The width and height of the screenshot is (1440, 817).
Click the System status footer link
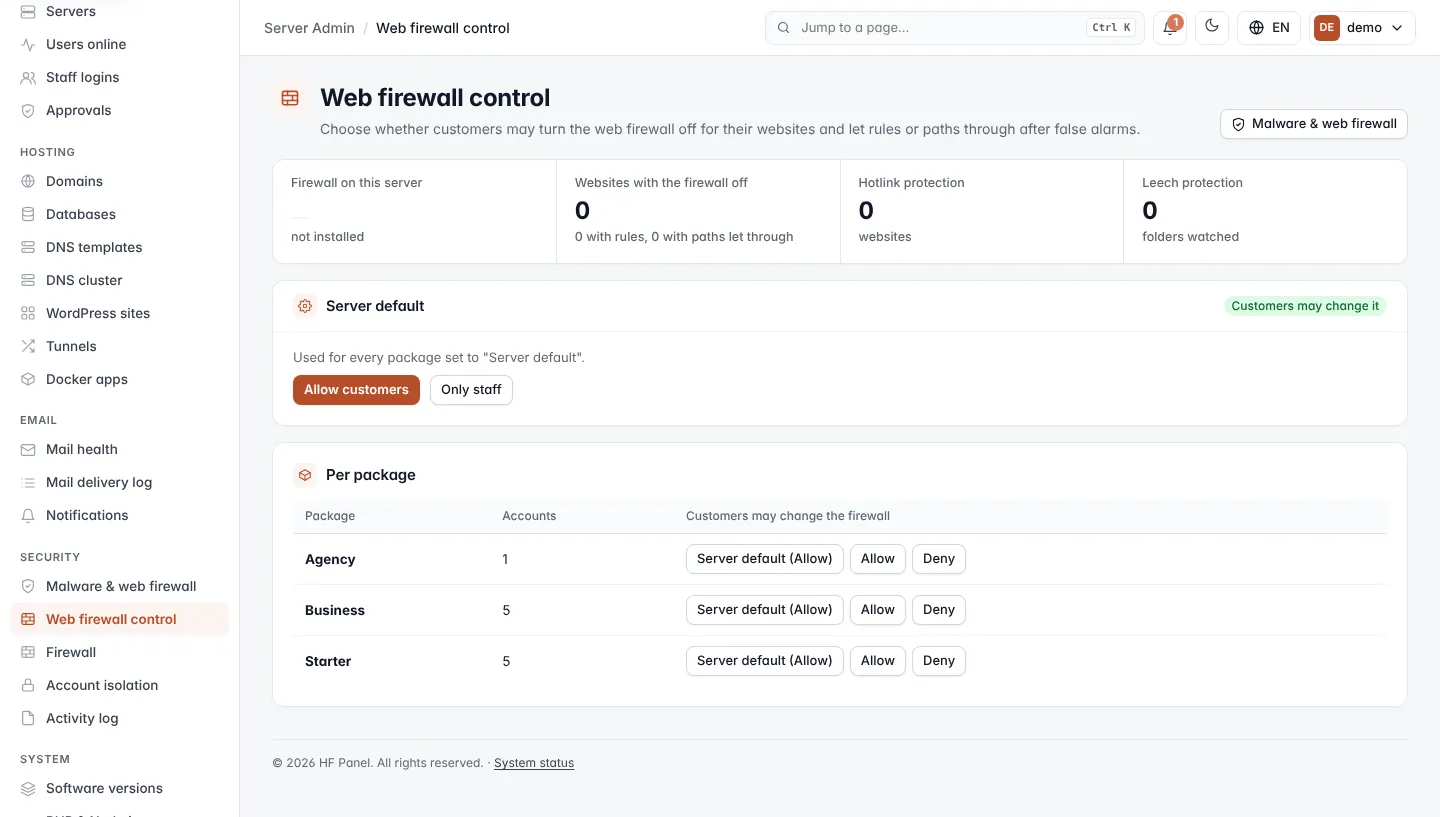534,763
